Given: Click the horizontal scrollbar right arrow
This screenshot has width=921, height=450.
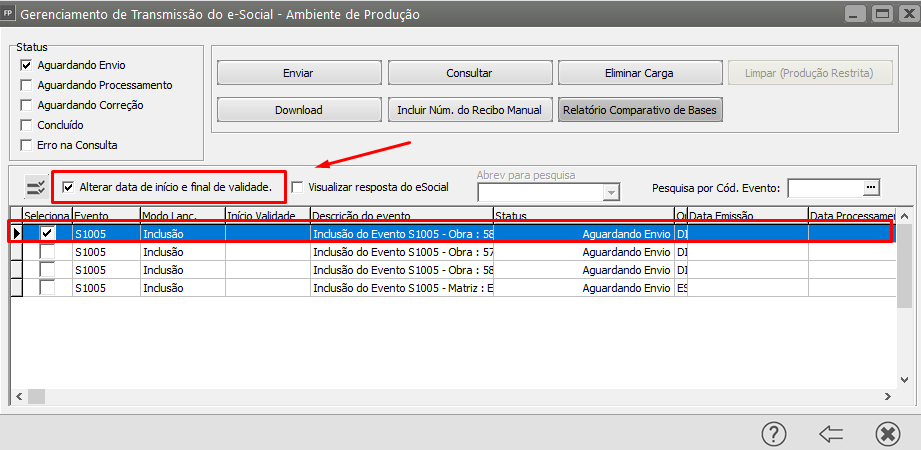Looking at the screenshot, I should [x=888, y=397].
